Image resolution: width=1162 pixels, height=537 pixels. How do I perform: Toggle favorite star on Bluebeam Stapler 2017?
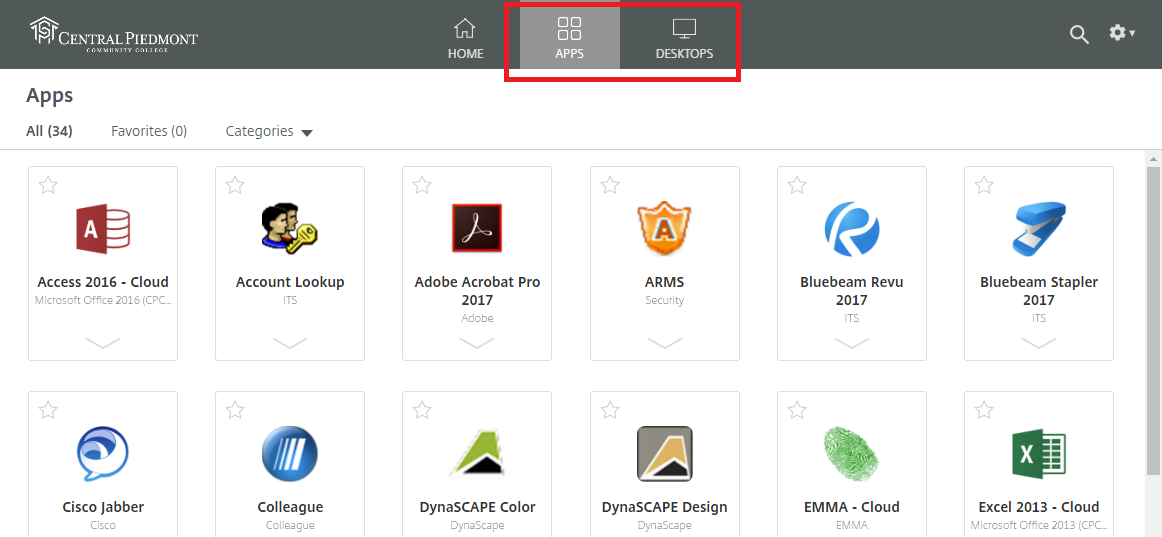983,185
